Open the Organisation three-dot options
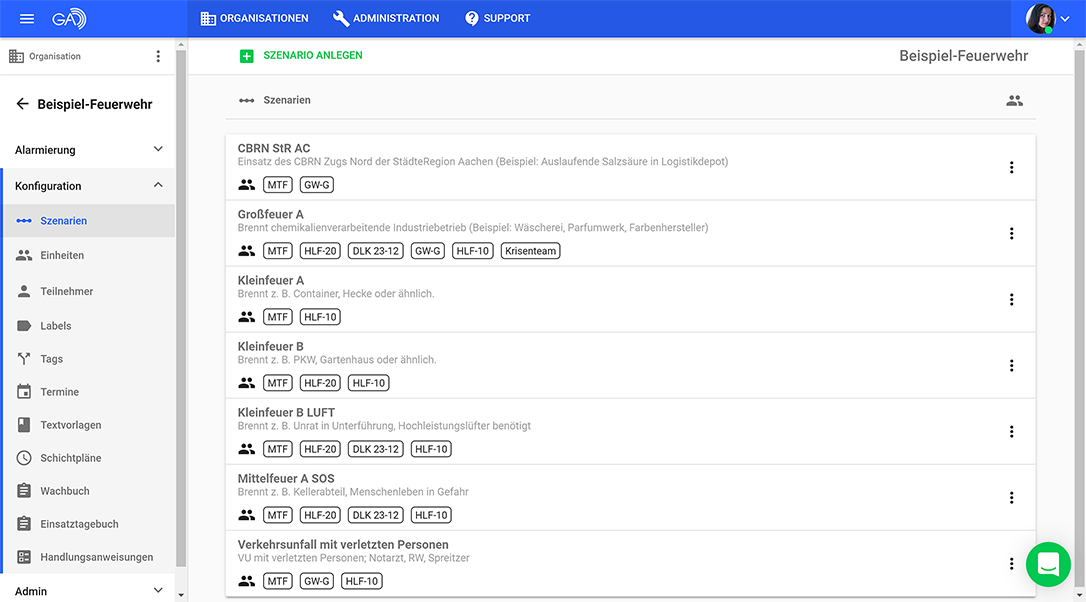Image resolution: width=1086 pixels, height=602 pixels. [x=158, y=57]
